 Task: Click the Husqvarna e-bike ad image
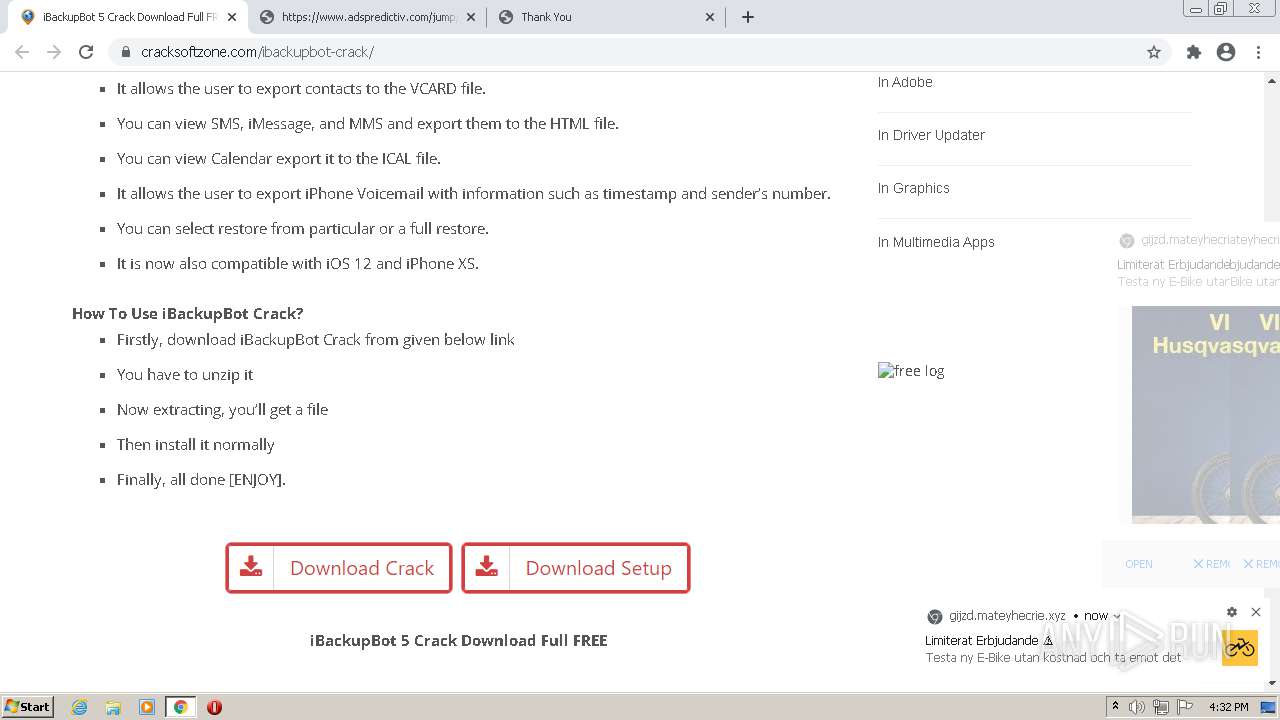pos(1206,414)
